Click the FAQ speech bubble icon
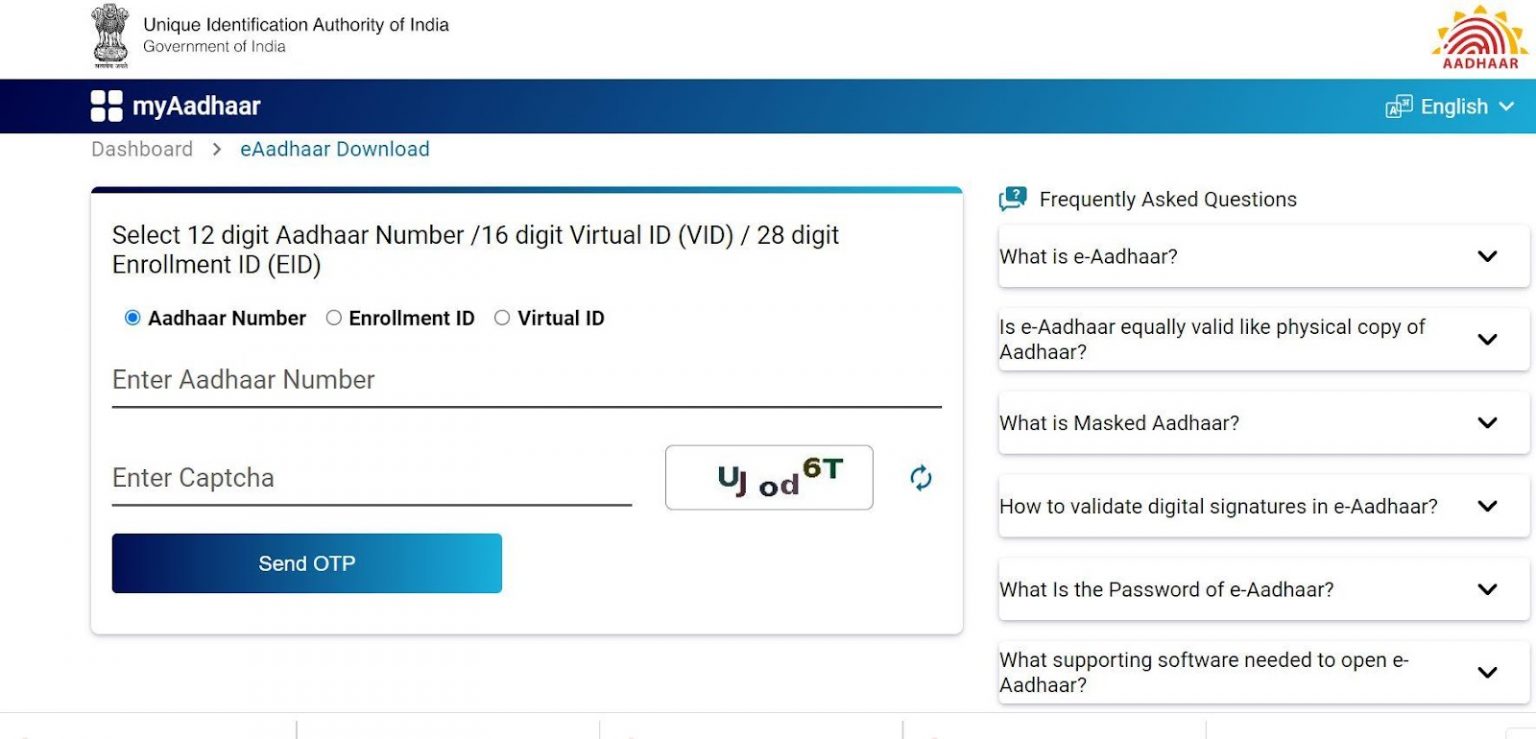 click(1013, 198)
